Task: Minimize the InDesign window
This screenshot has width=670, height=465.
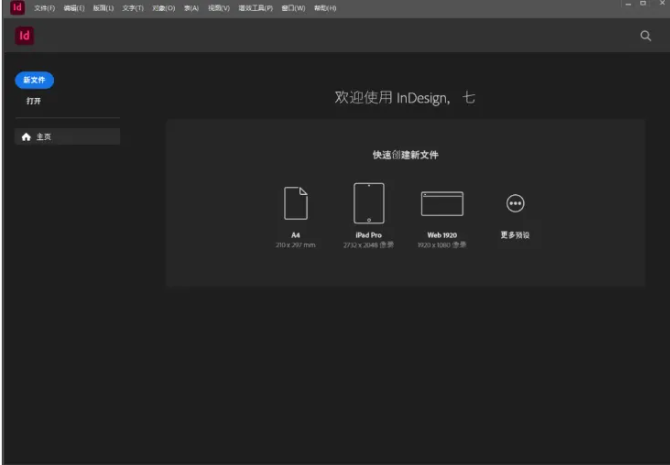Action: click(628, 4)
